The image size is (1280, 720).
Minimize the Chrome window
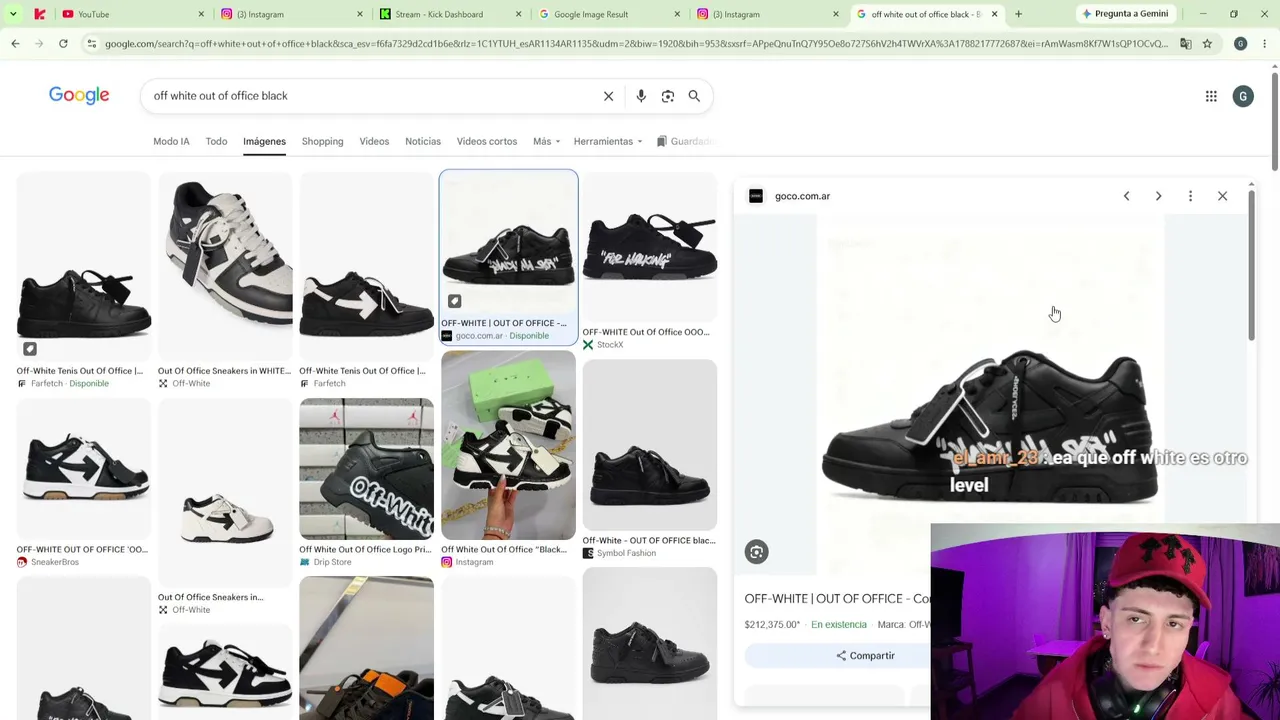point(1203,14)
